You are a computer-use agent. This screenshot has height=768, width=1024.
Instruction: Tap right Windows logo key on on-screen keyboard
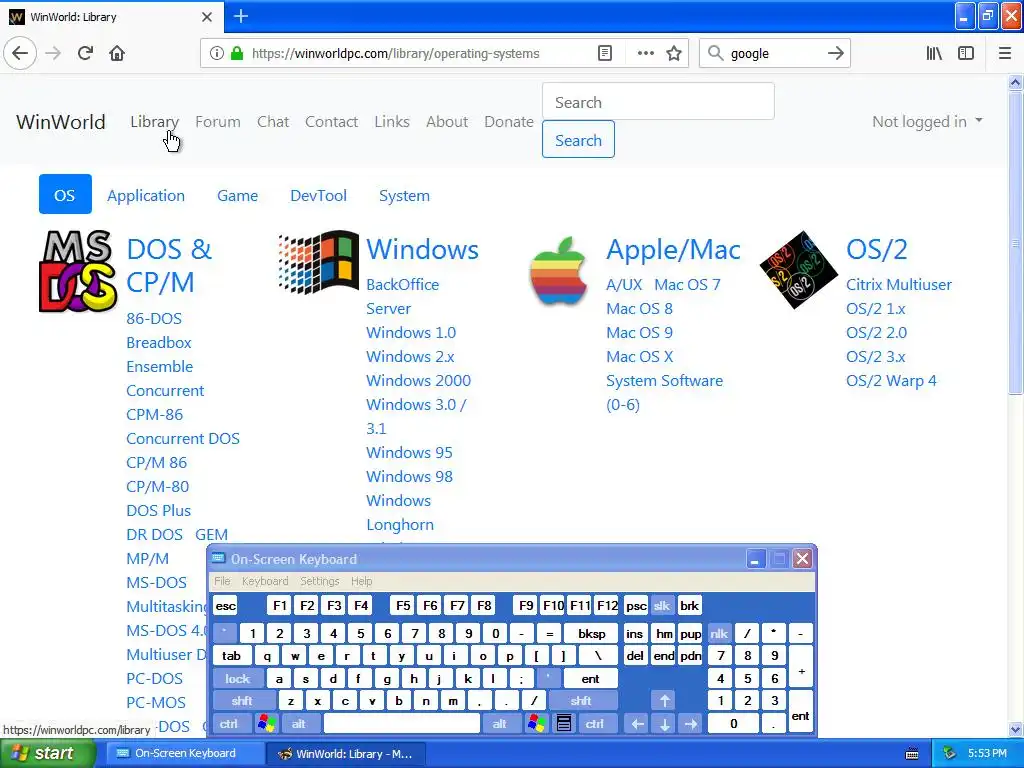(x=537, y=724)
